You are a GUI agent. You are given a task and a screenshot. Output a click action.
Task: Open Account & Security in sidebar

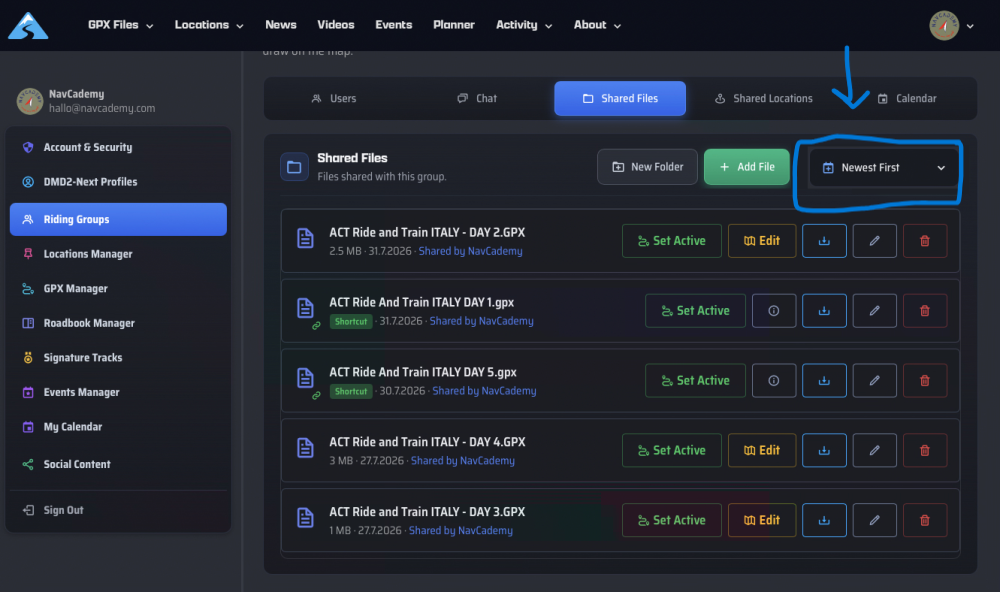pos(118,147)
